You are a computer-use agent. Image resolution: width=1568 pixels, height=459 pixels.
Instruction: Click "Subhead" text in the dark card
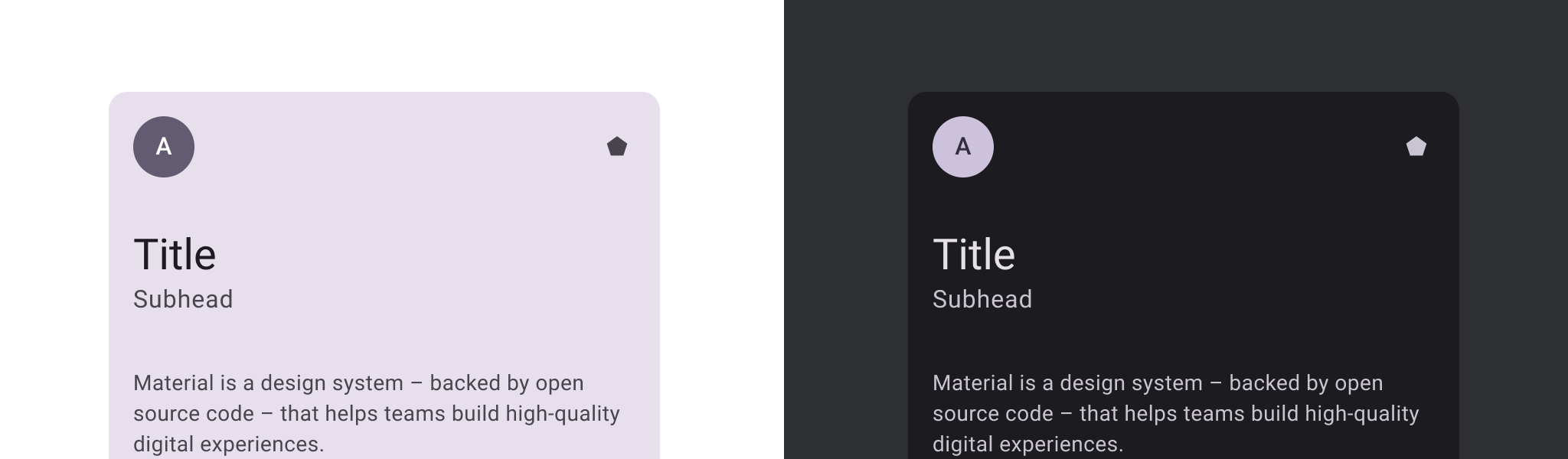coord(982,299)
